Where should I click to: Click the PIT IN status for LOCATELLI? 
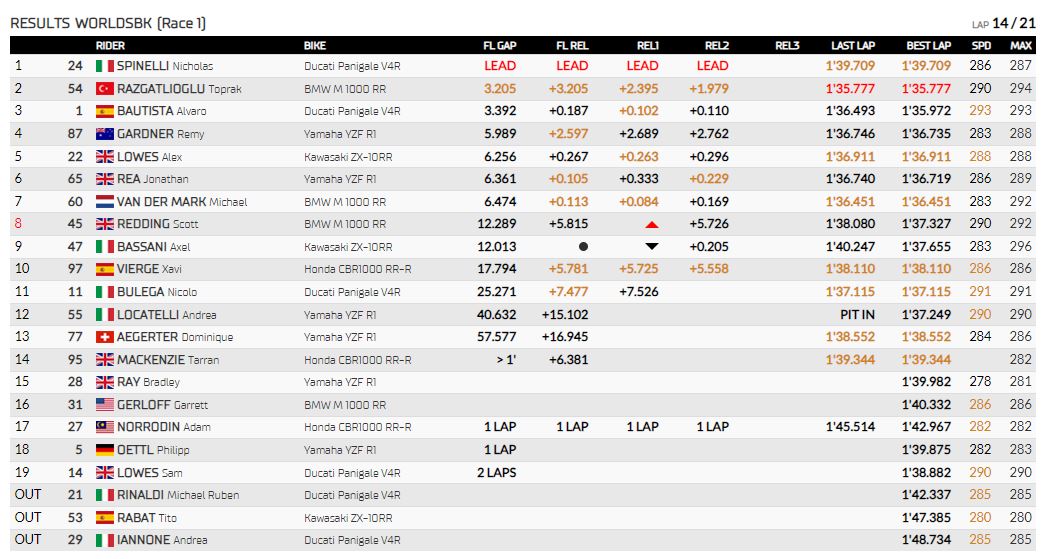click(x=857, y=314)
